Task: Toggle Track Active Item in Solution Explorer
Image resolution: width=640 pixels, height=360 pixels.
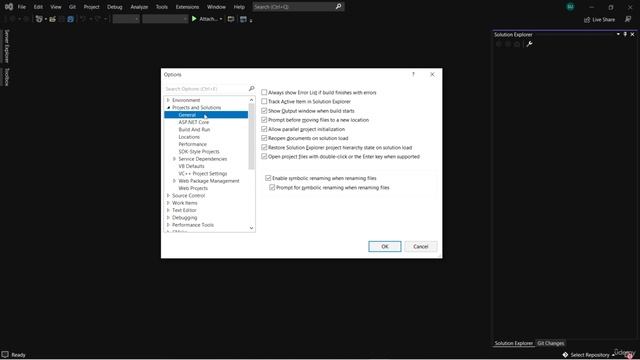Action: [x=264, y=101]
